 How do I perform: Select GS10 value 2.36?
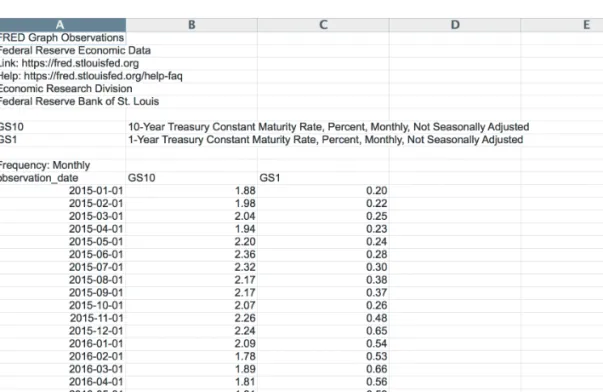192,254
